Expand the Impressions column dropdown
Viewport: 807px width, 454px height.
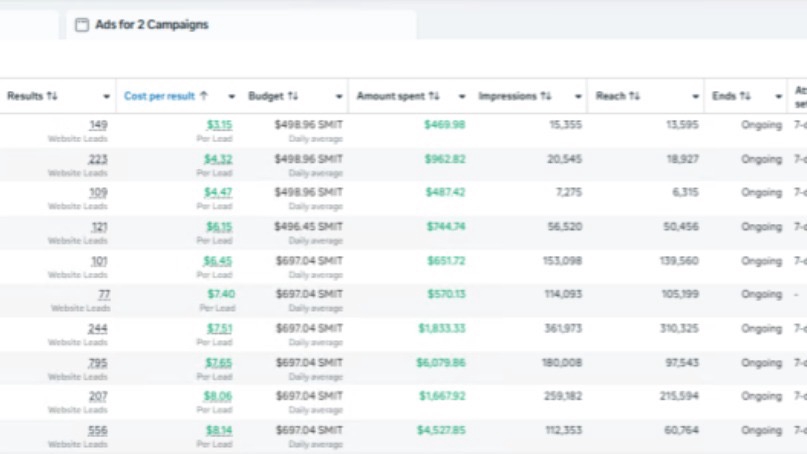pyautogui.click(x=579, y=97)
